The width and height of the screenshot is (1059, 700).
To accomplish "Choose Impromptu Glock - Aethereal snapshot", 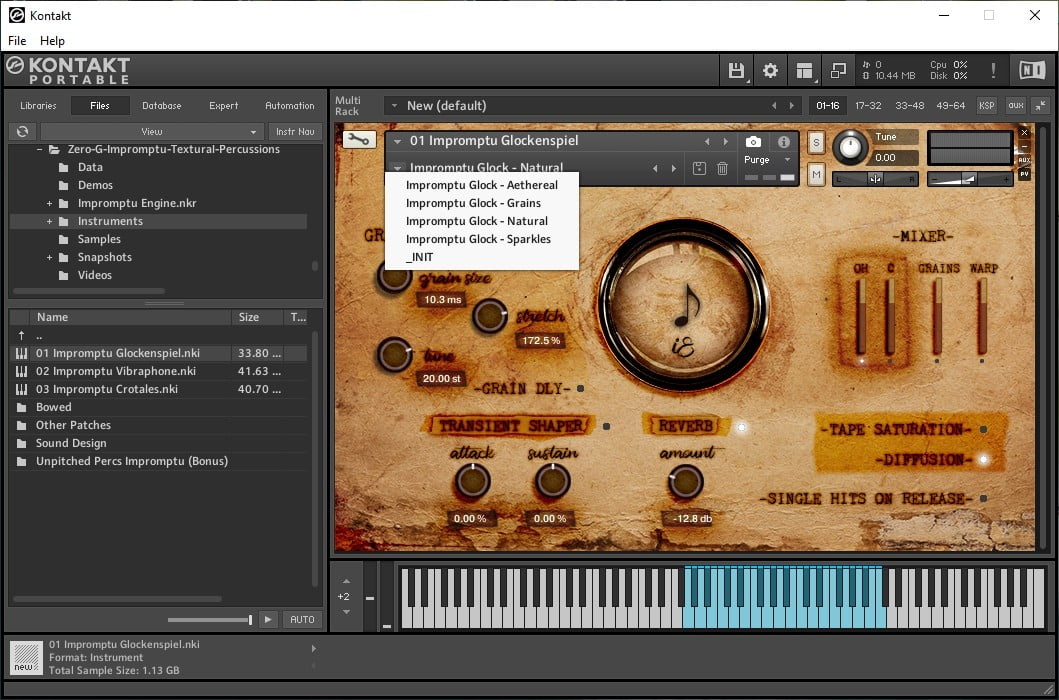I will [x=482, y=185].
